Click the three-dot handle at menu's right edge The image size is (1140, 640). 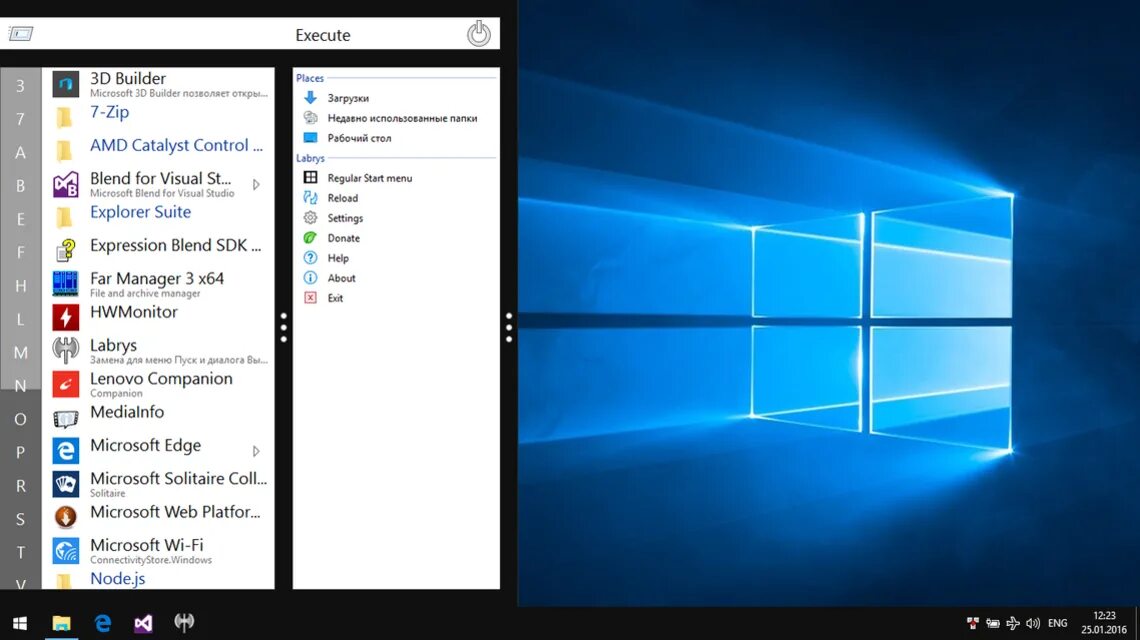click(x=509, y=327)
